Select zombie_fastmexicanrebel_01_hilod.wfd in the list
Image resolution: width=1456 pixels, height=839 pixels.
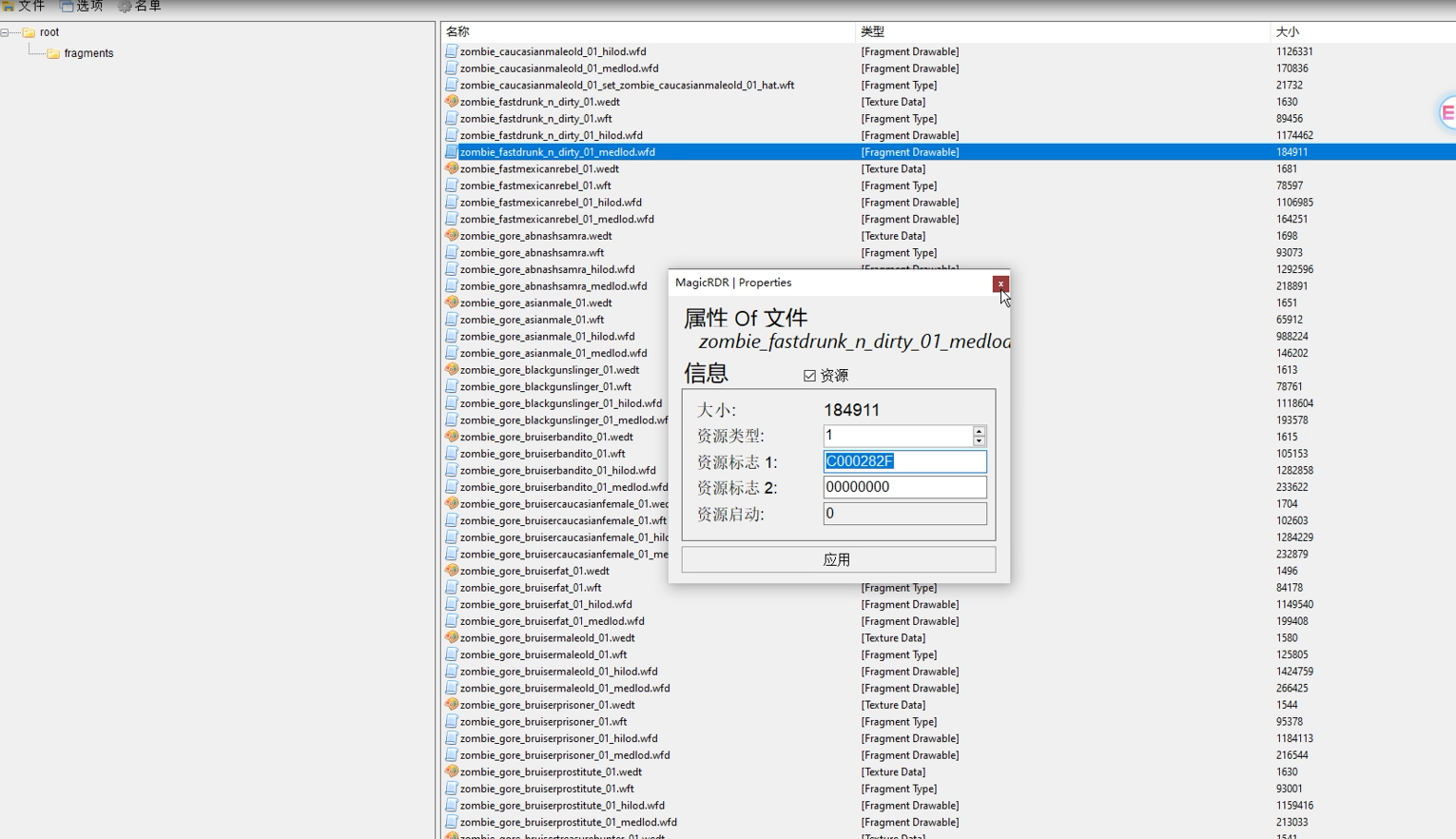pyautogui.click(x=551, y=203)
